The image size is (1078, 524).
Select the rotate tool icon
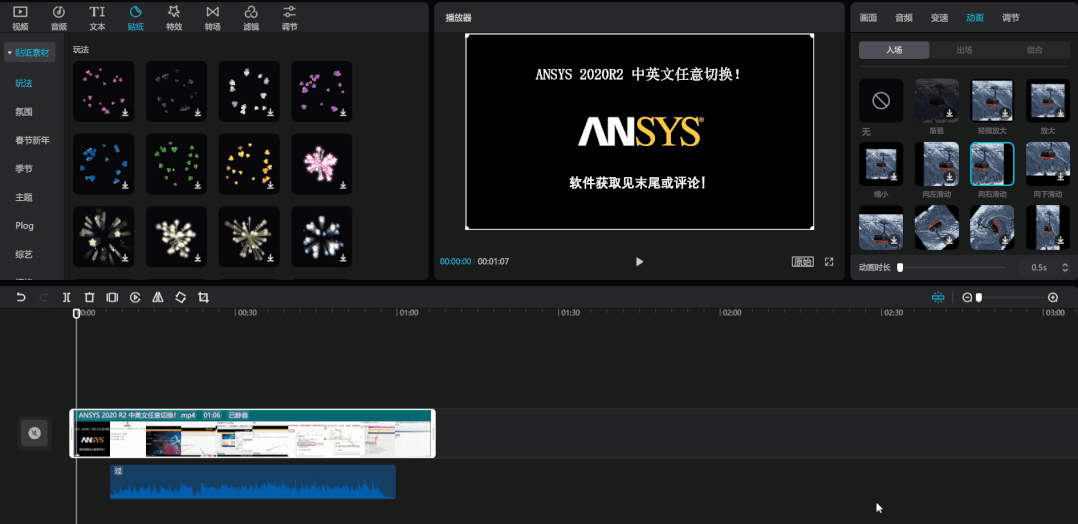pyautogui.click(x=180, y=297)
